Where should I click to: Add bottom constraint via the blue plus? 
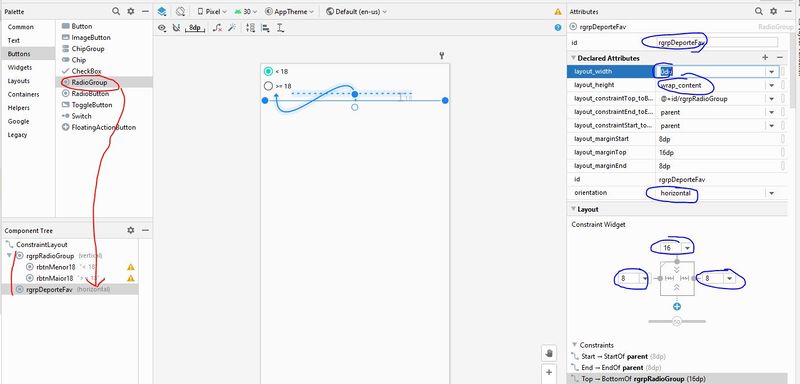click(x=677, y=307)
